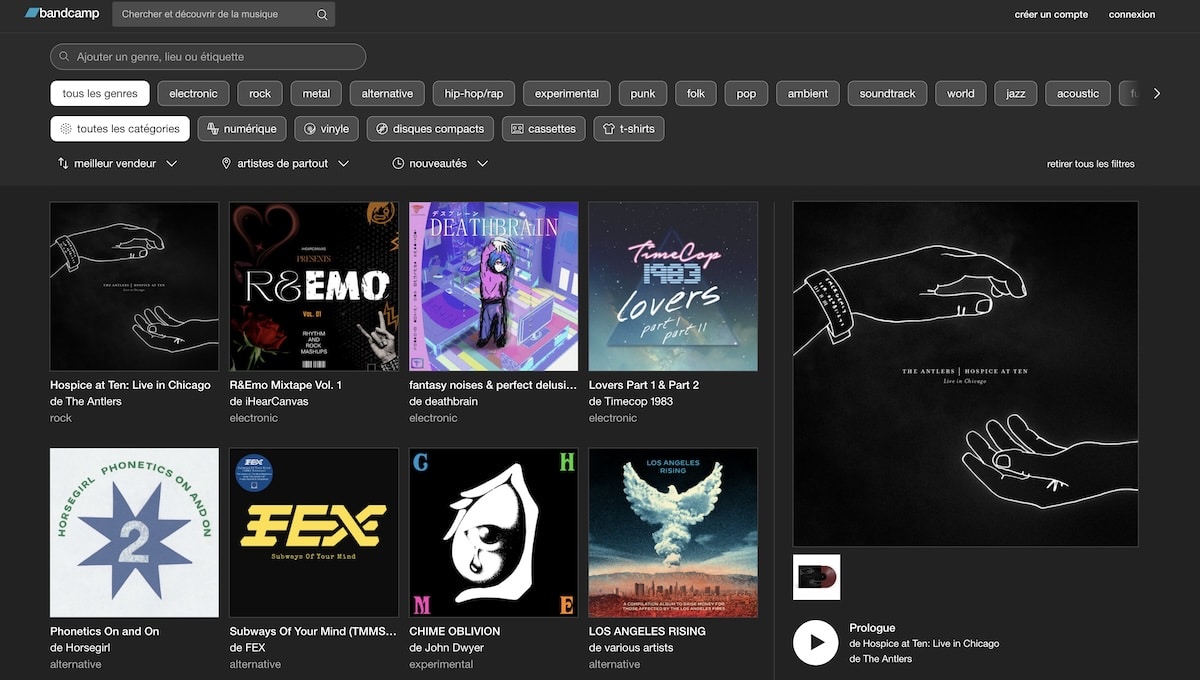Viewport: 1200px width, 680px height.
Task: Select the acoustic genre tab
Action: pos(1078,94)
